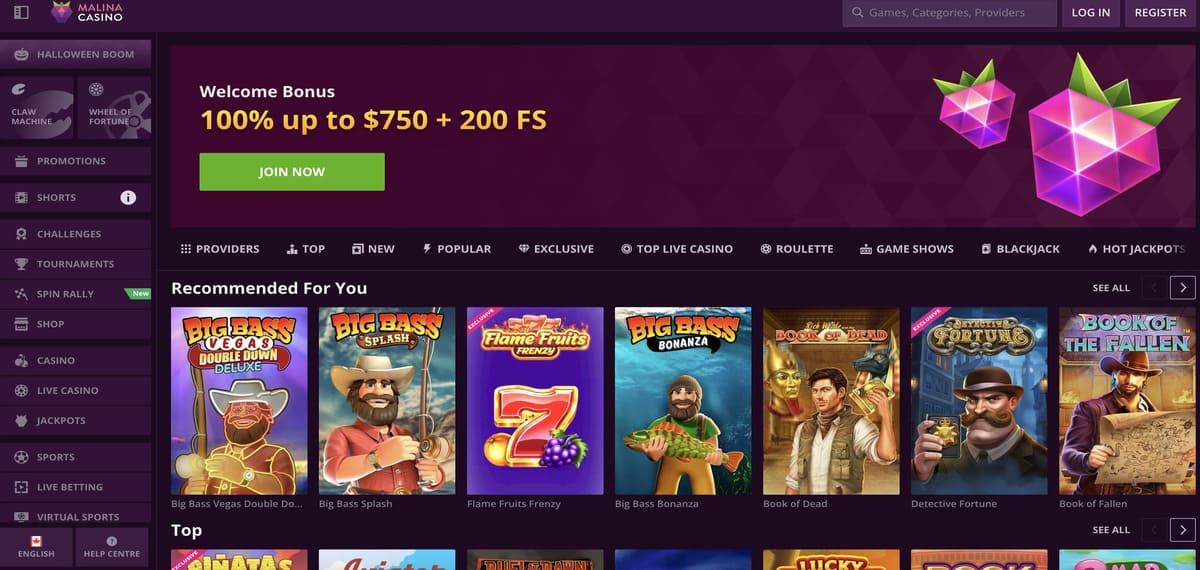1200x570 pixels.
Task: Open the Book of Dead game thumbnail
Action: (x=831, y=401)
